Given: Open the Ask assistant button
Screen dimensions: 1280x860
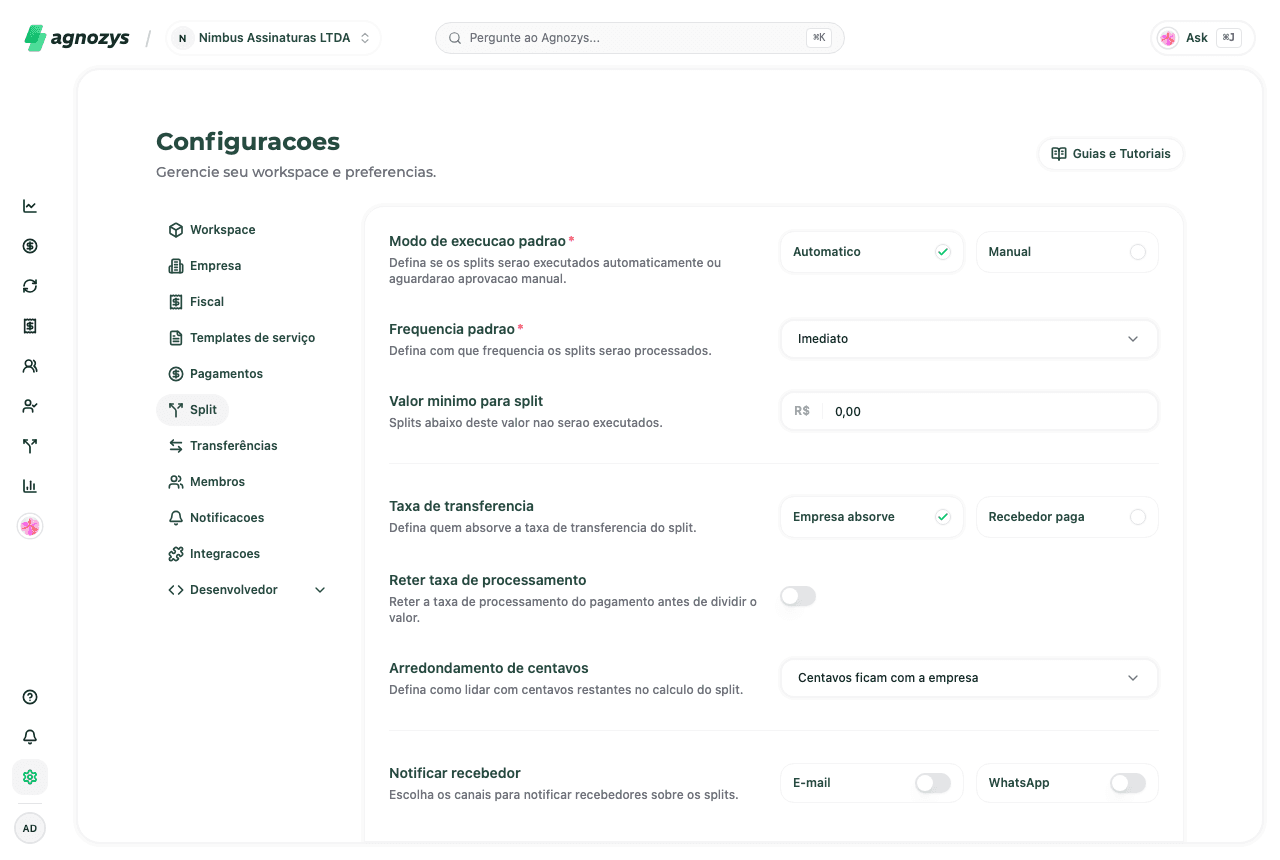Looking at the screenshot, I should (1203, 38).
